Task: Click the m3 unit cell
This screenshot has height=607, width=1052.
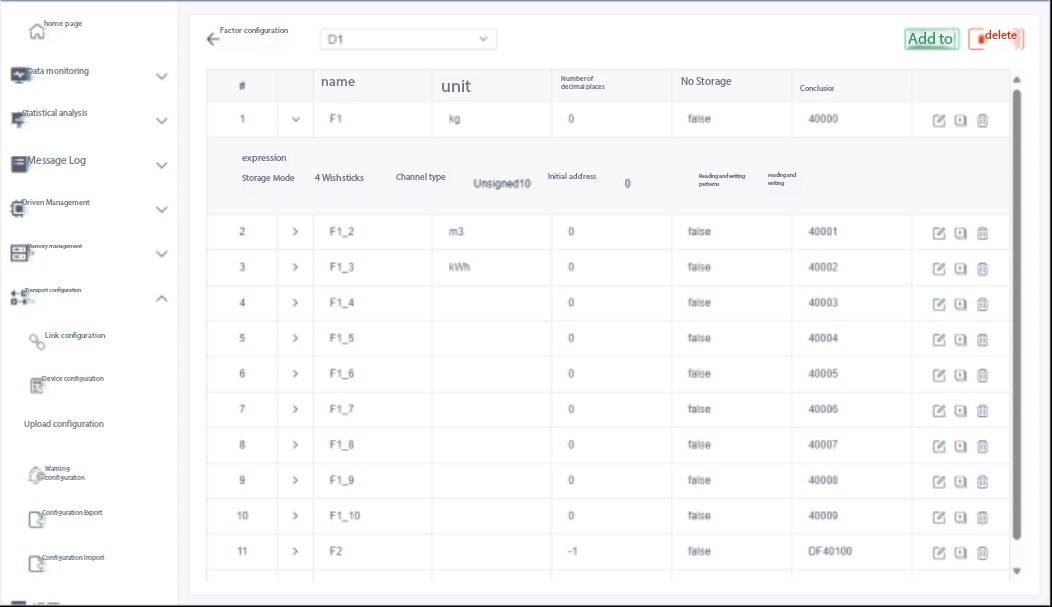Action: tap(456, 231)
